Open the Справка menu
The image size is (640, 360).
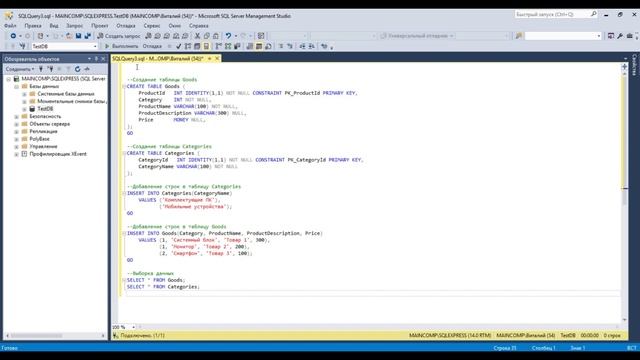pyautogui.click(x=199, y=25)
